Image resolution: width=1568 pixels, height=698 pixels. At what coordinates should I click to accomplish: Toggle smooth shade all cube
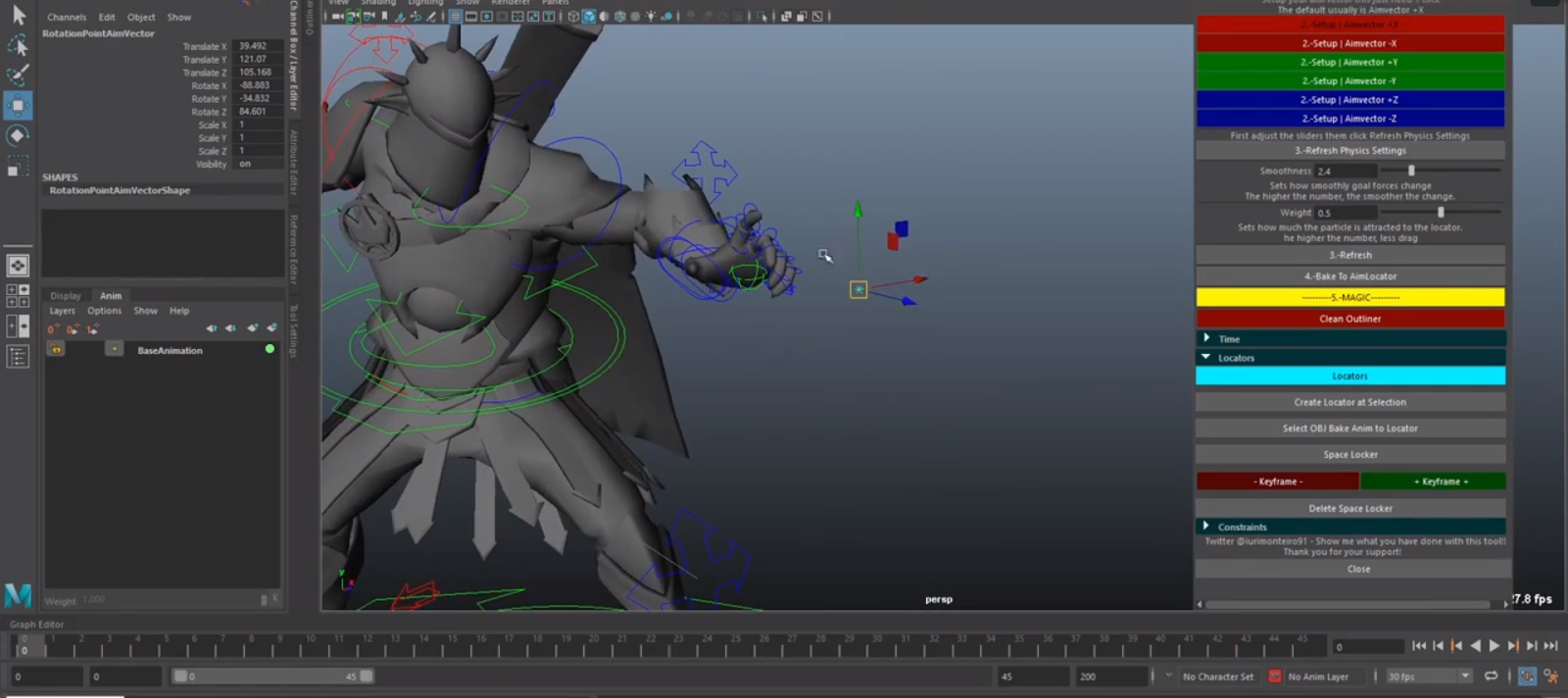pos(589,16)
